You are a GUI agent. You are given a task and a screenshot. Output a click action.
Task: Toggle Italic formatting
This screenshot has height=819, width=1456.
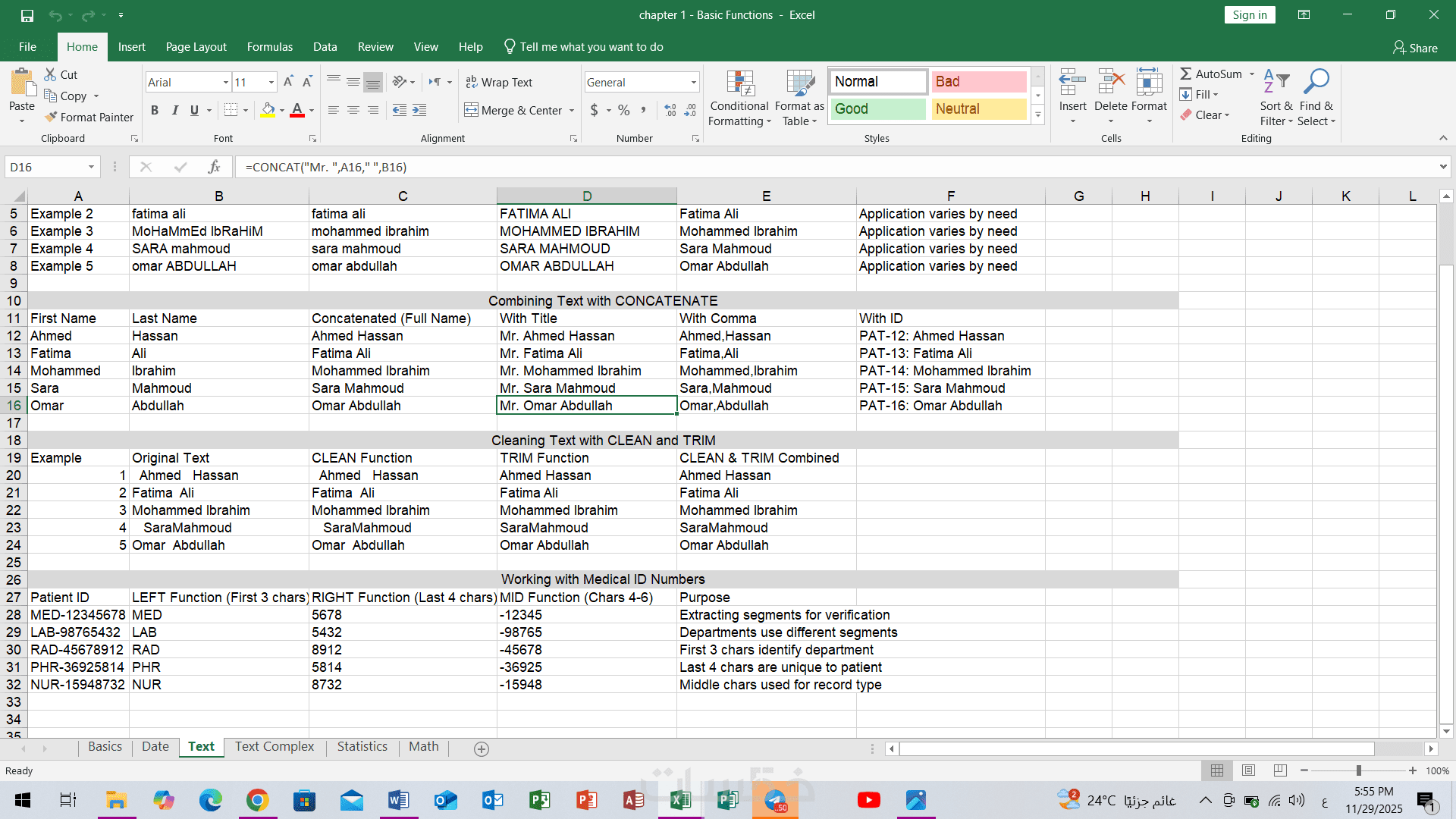[175, 110]
